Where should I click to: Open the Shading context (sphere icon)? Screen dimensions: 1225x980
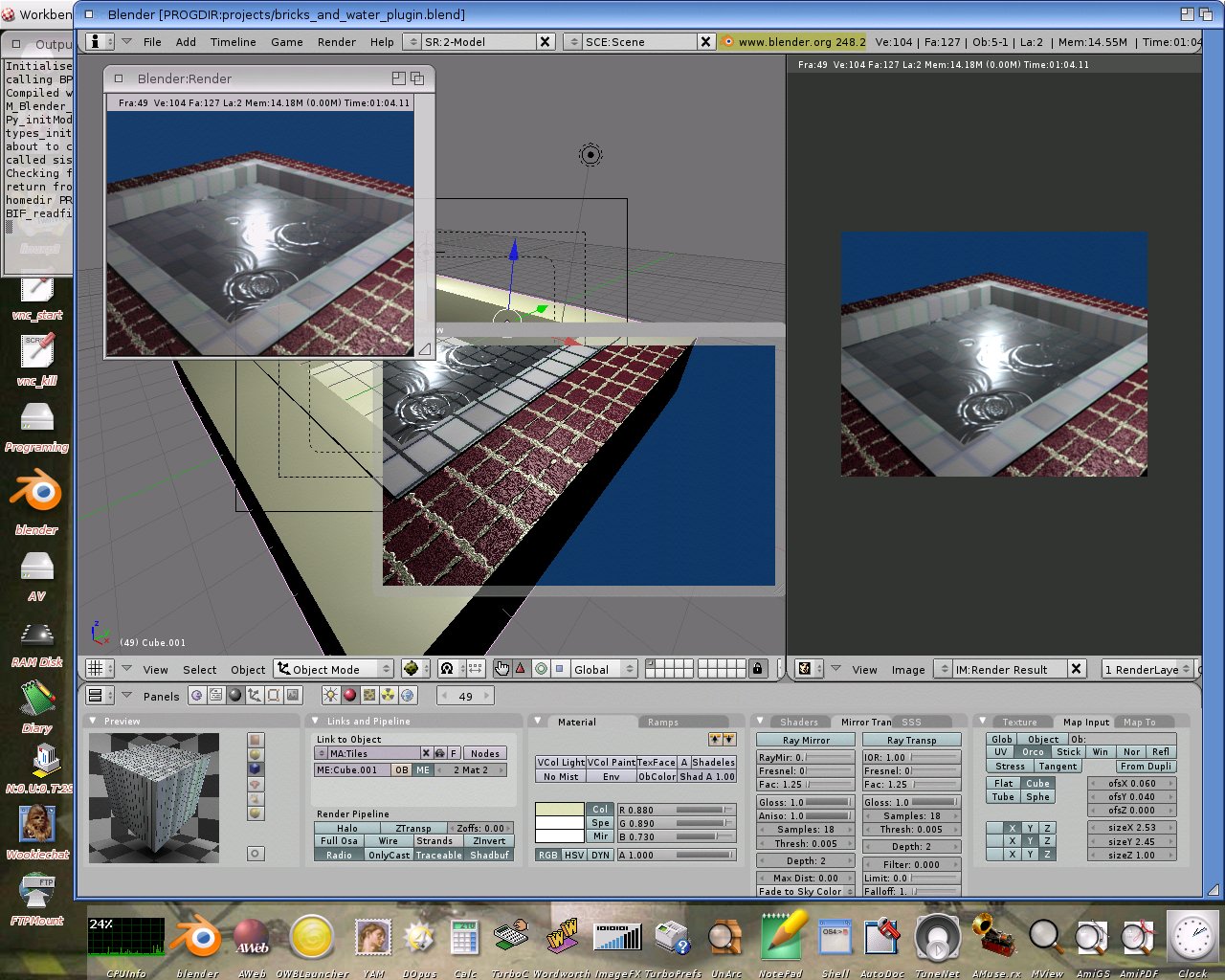(x=235, y=696)
